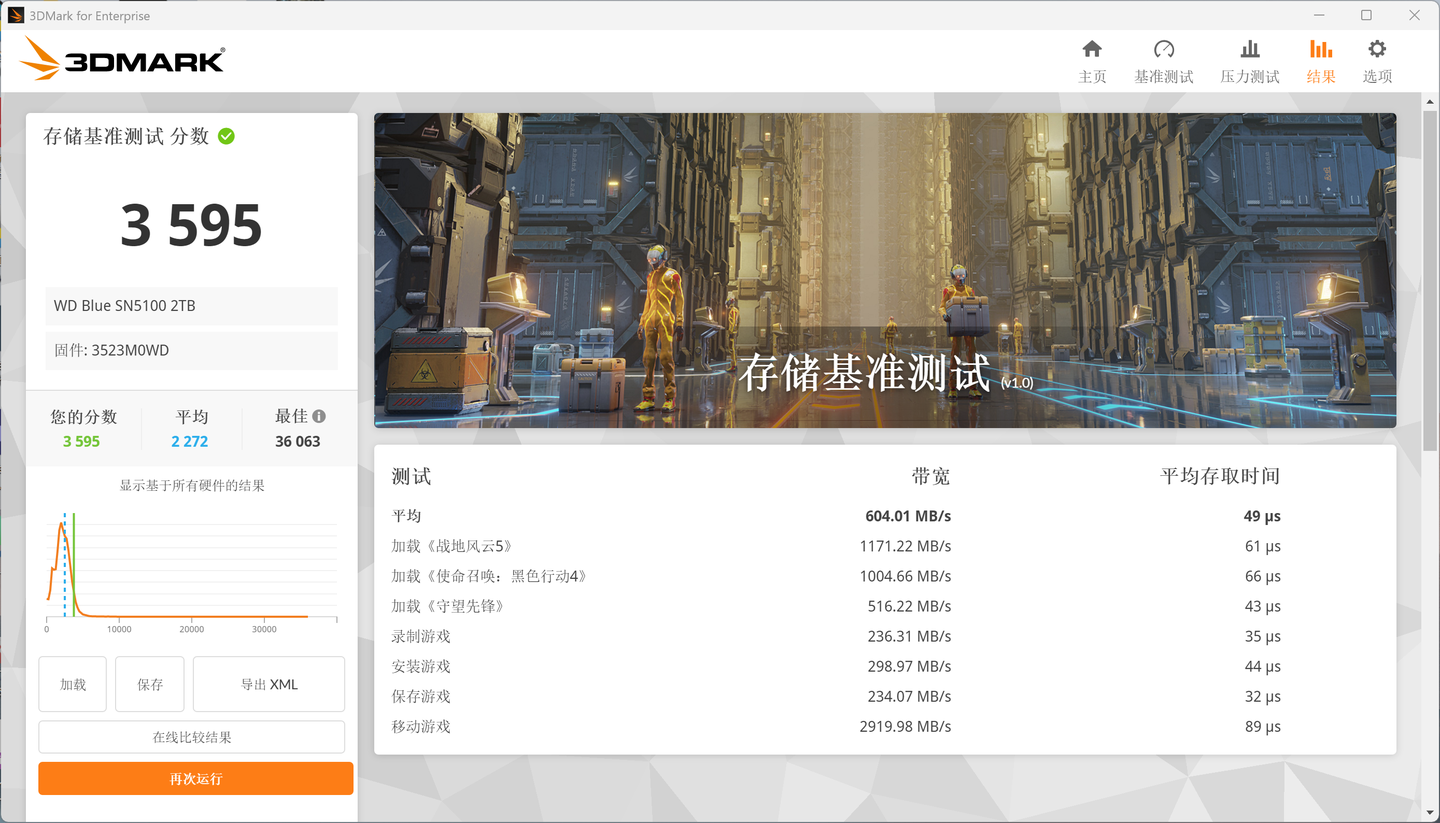1440x823 pixels.
Task: Launch the 压力测试 Stress Test section
Action: tap(1249, 60)
